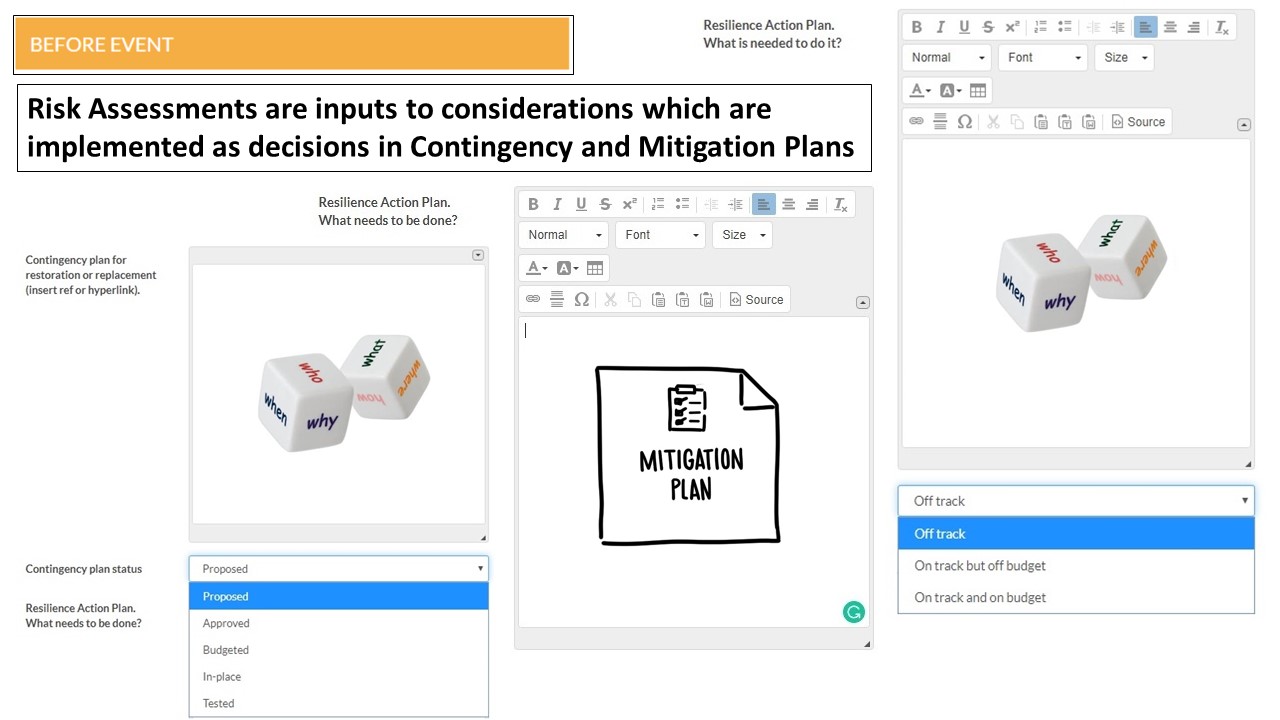Click the green Grammarly icon

853,612
